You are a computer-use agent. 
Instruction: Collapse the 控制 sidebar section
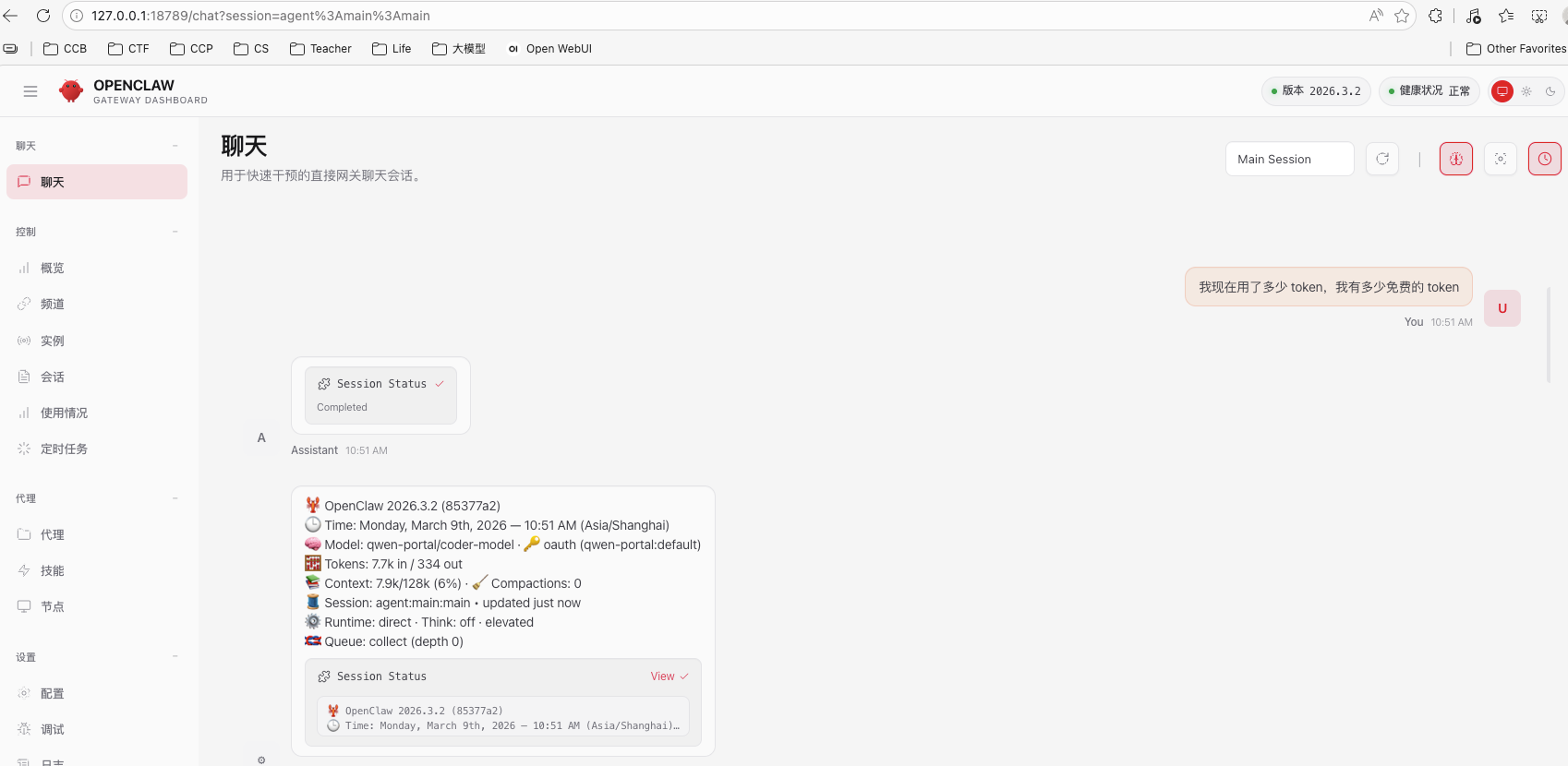[x=175, y=232]
